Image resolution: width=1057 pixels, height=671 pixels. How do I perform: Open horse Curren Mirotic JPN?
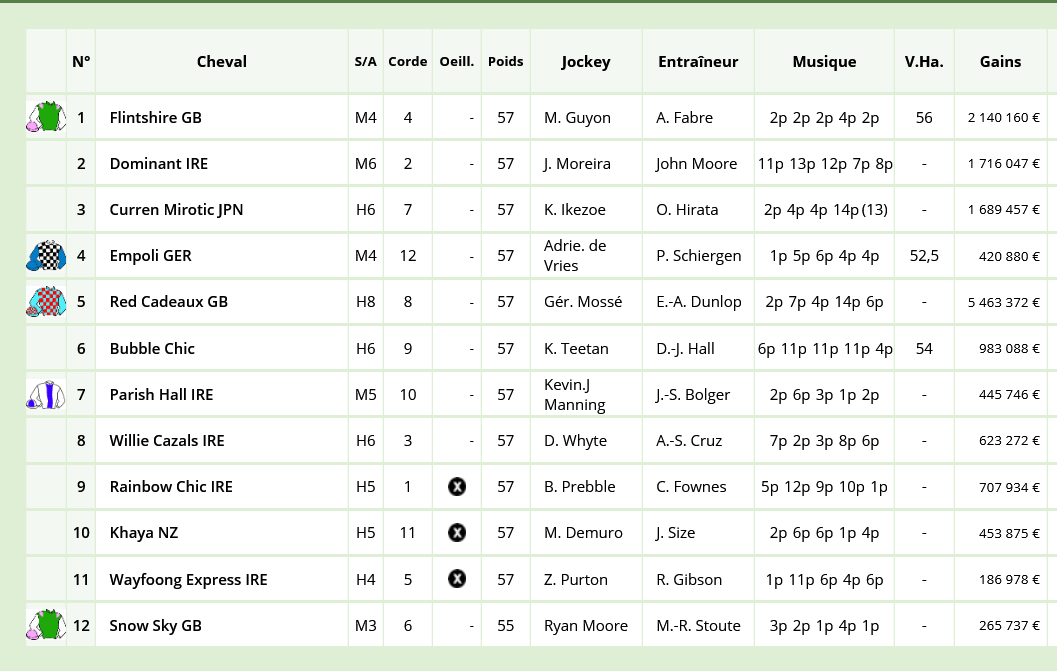pyautogui.click(x=177, y=210)
